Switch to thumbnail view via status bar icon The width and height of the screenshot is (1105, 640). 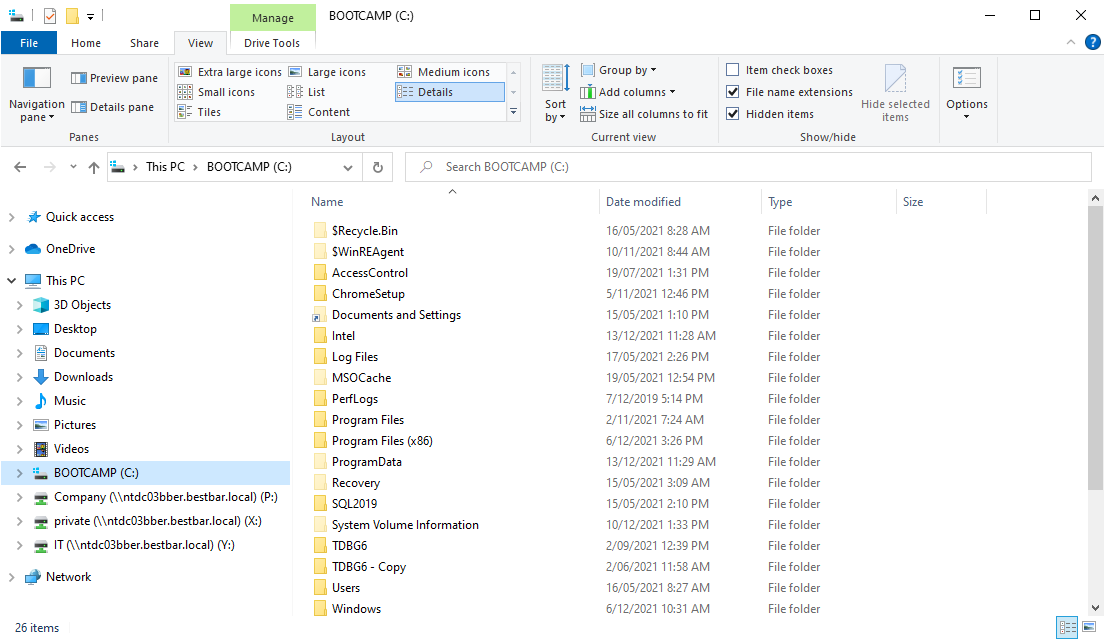click(1090, 627)
